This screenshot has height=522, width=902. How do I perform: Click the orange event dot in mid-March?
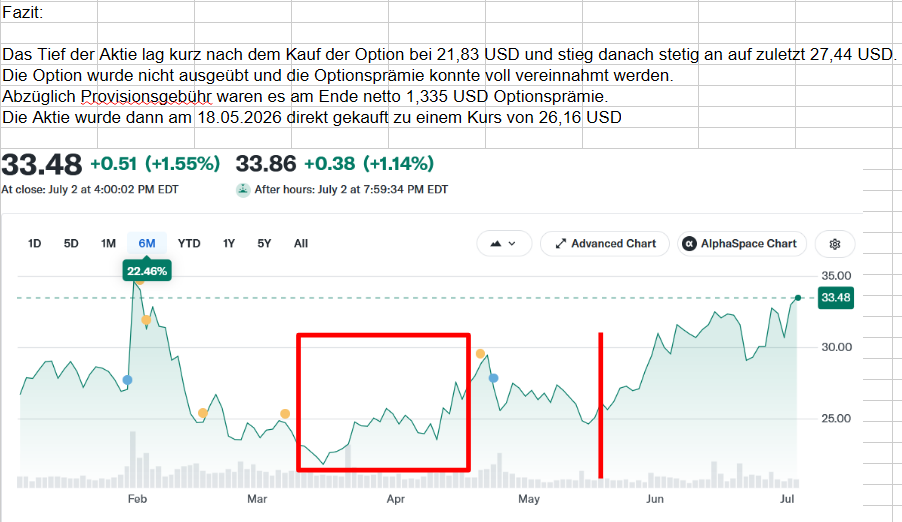(x=285, y=414)
